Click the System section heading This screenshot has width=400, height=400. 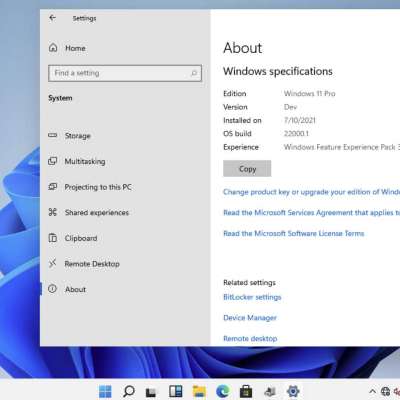coord(60,98)
